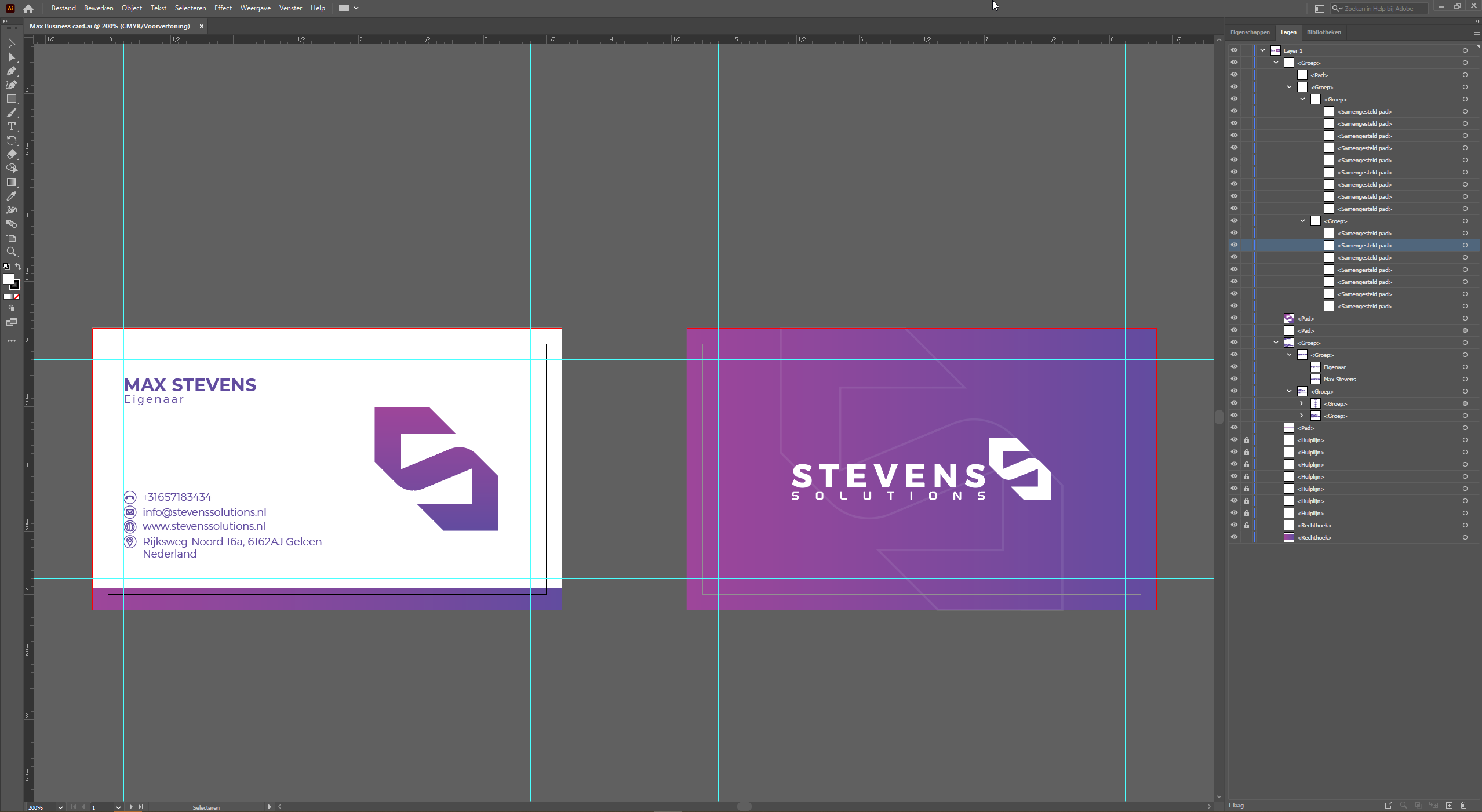Select the Type tool

(x=12, y=127)
